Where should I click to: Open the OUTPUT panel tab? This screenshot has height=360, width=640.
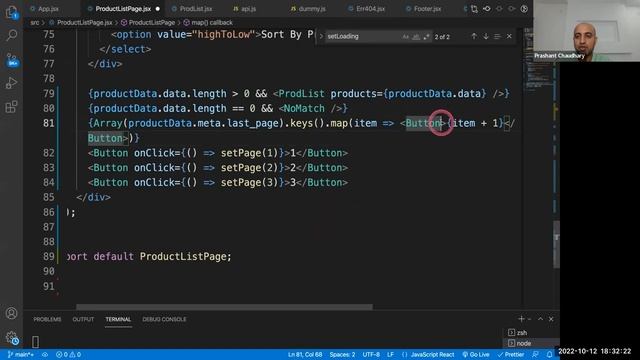click(83, 319)
